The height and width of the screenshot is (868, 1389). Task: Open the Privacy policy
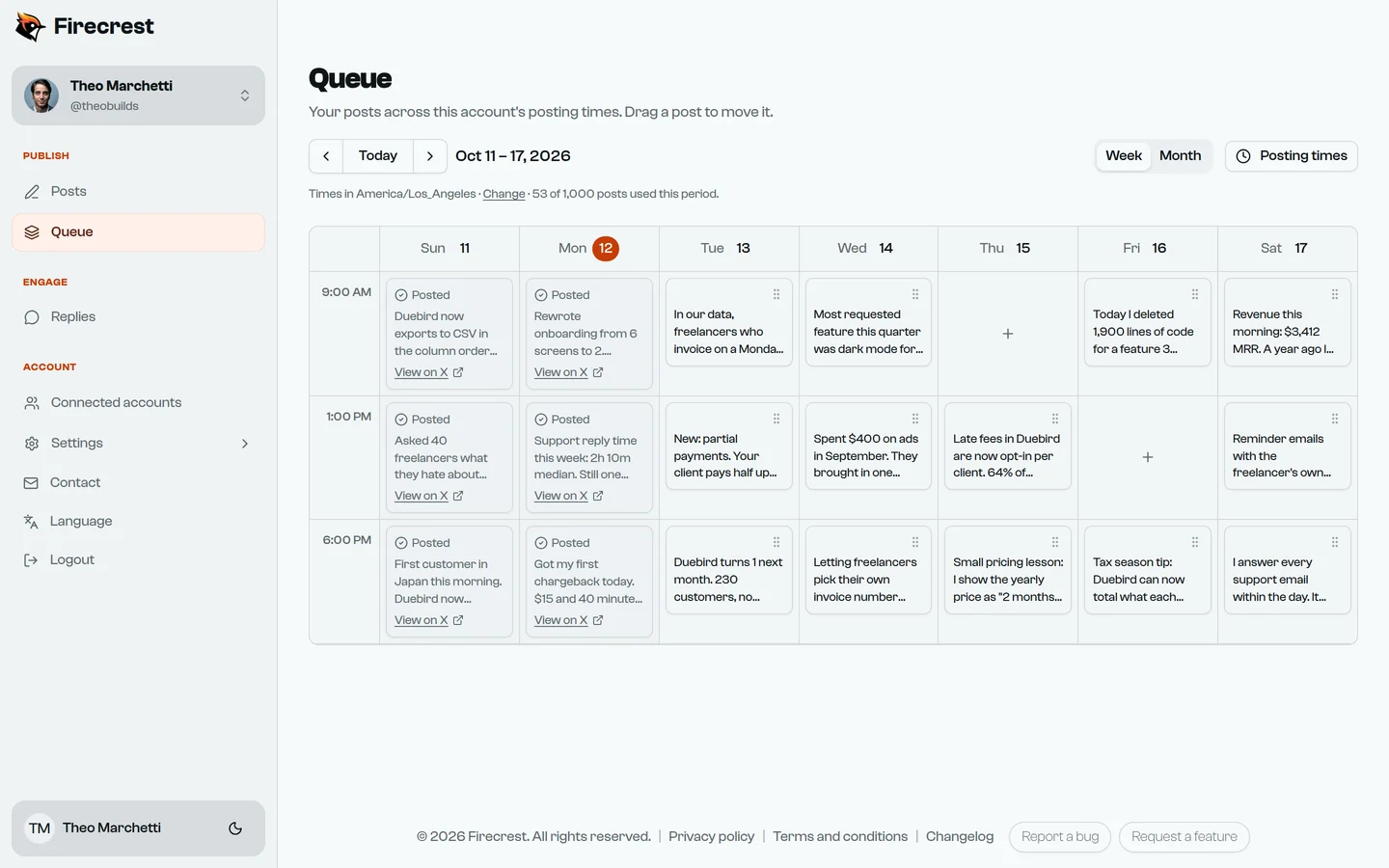coord(712,837)
